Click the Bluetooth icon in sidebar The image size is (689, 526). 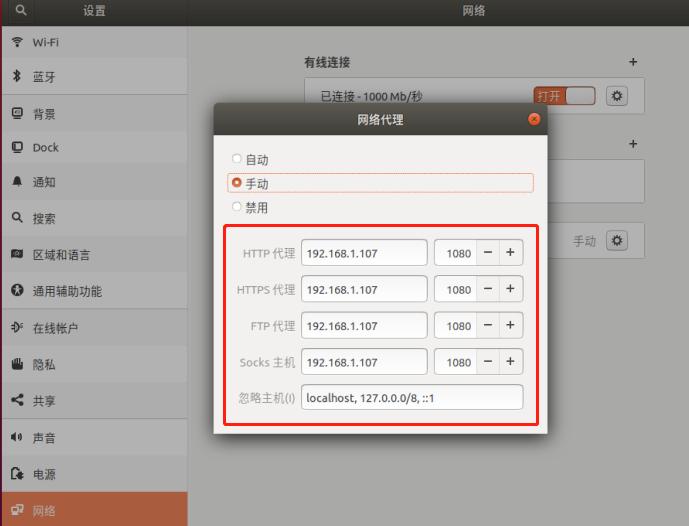click(x=17, y=76)
